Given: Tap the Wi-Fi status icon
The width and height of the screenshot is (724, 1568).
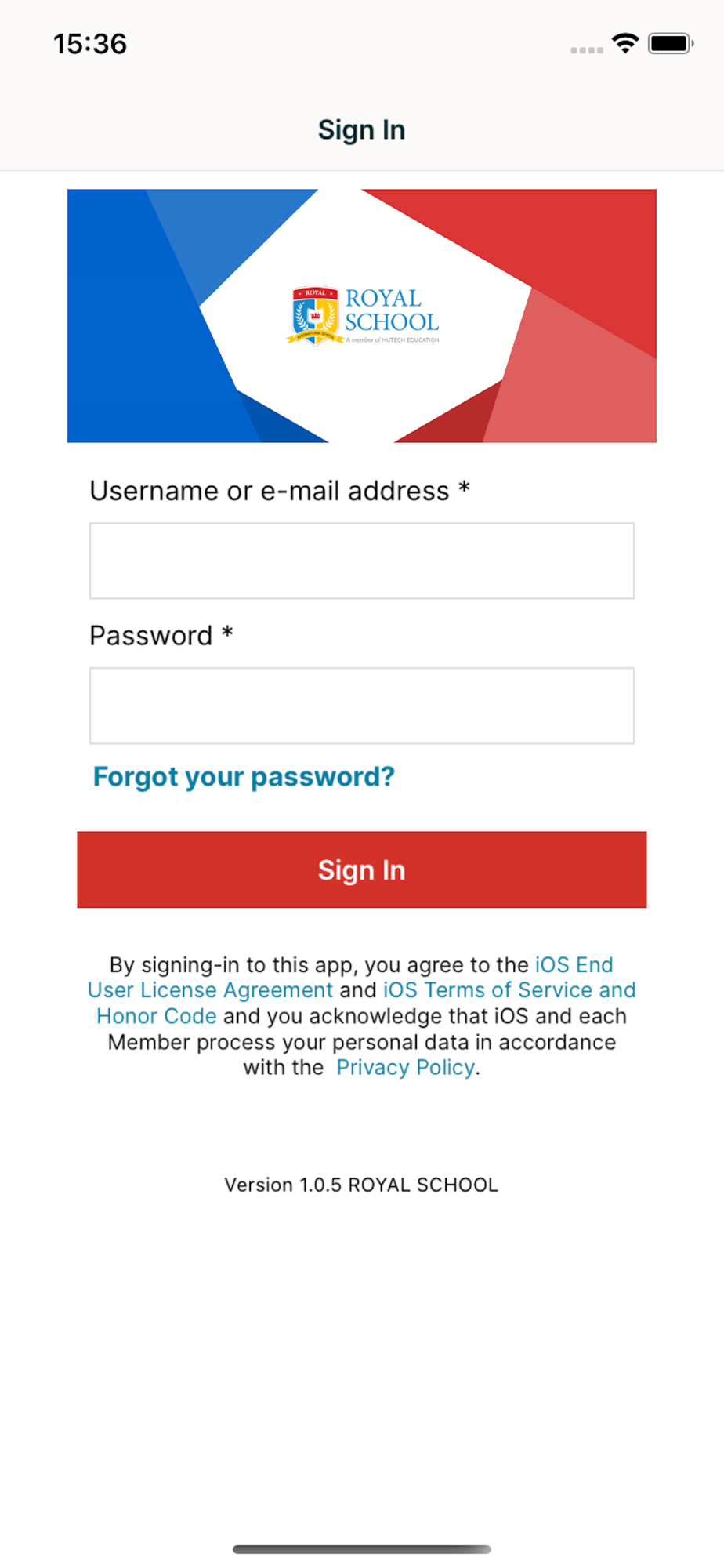Looking at the screenshot, I should pyautogui.click(x=625, y=43).
